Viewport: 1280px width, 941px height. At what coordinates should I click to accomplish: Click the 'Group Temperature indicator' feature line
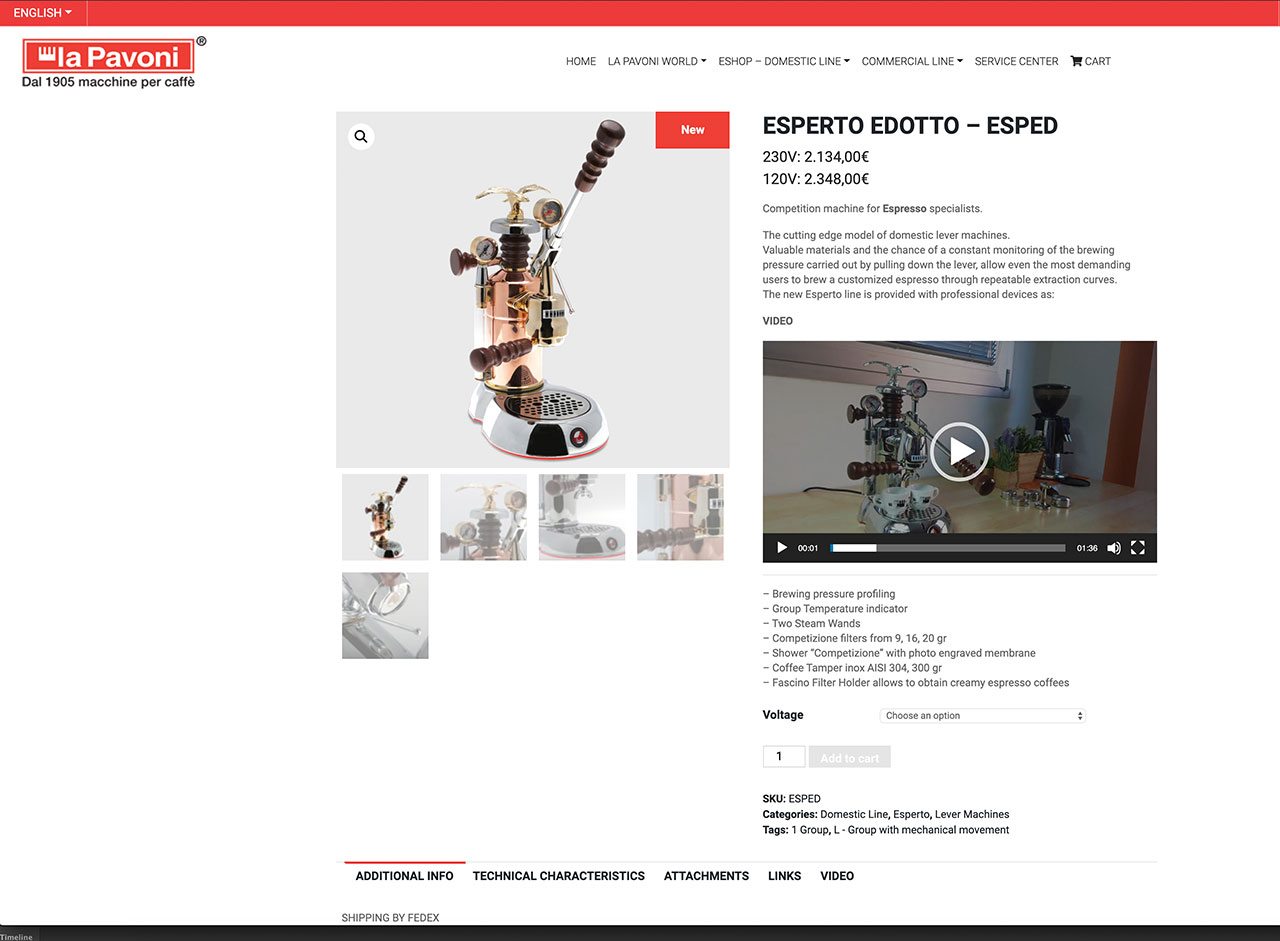tap(835, 609)
